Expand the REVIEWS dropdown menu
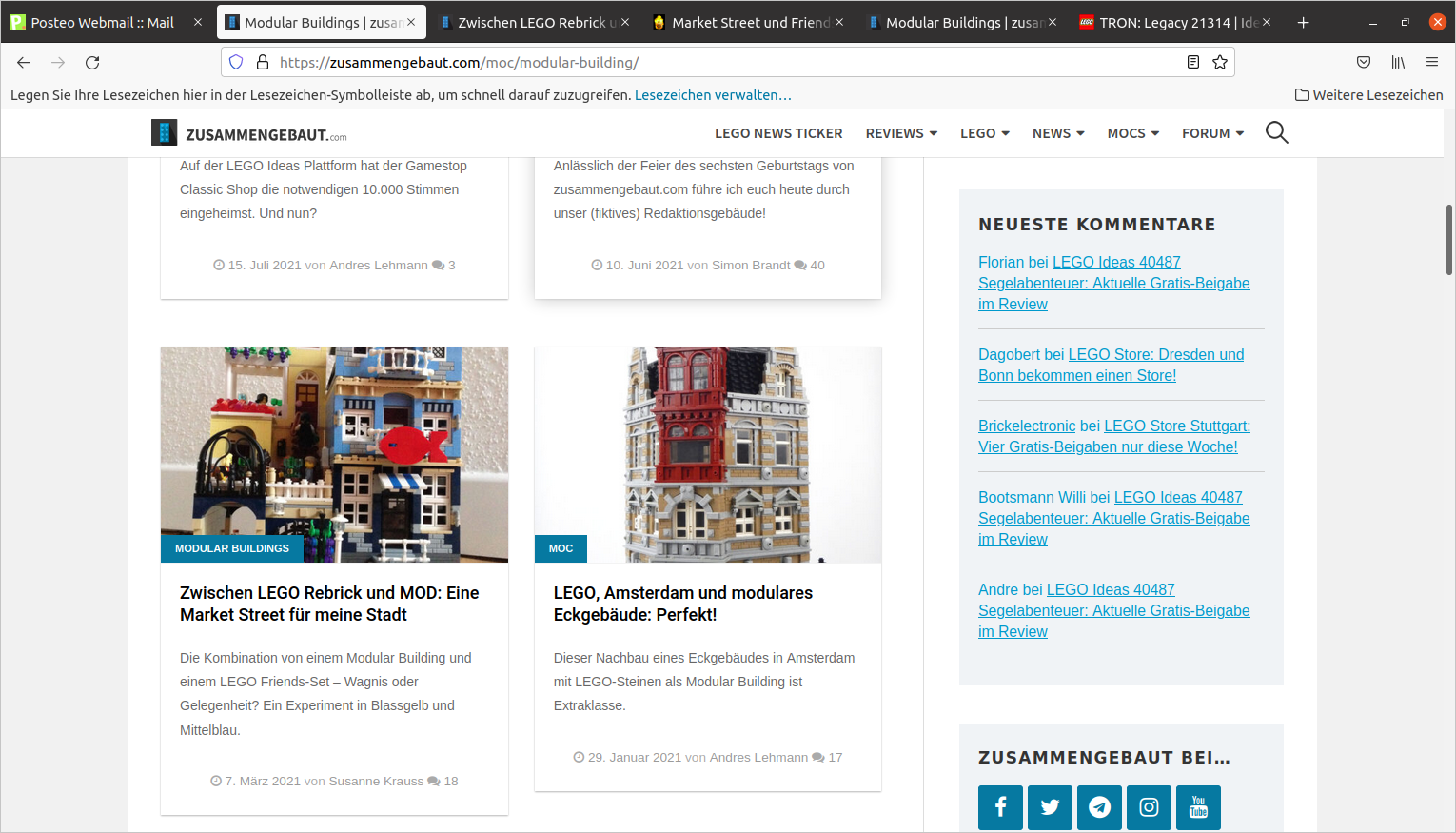Viewport: 1456px width, 833px height. [x=900, y=133]
